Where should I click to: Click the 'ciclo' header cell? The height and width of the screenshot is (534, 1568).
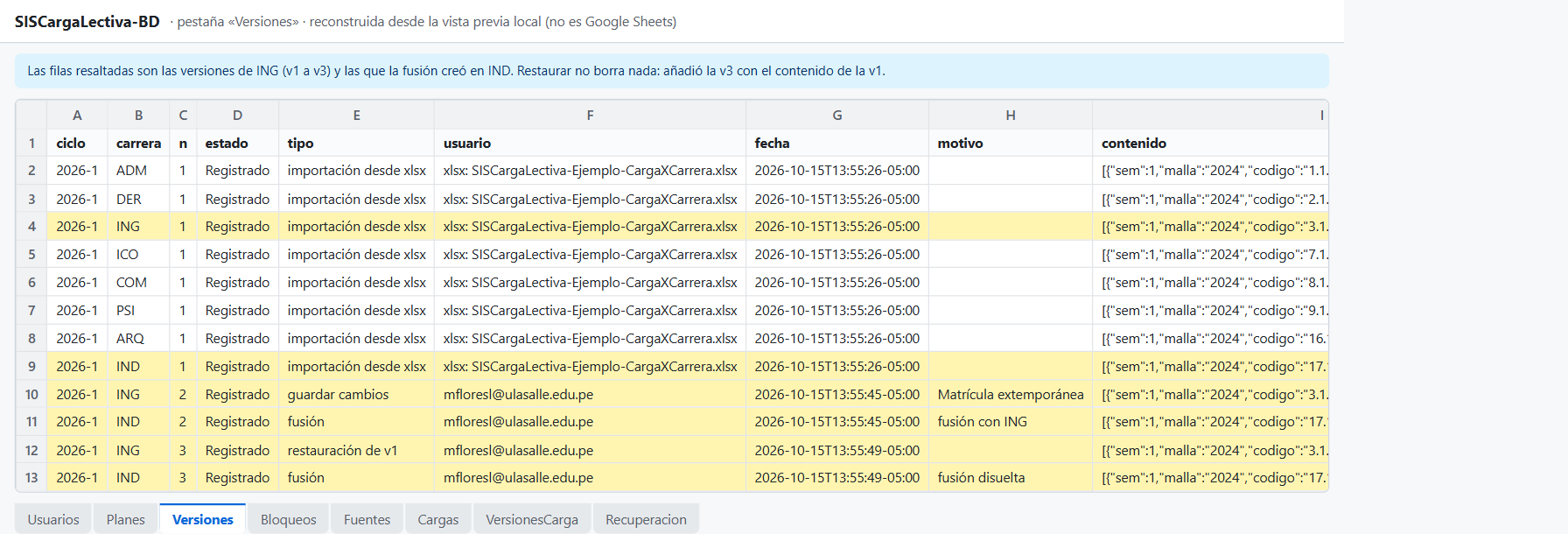coord(77,143)
